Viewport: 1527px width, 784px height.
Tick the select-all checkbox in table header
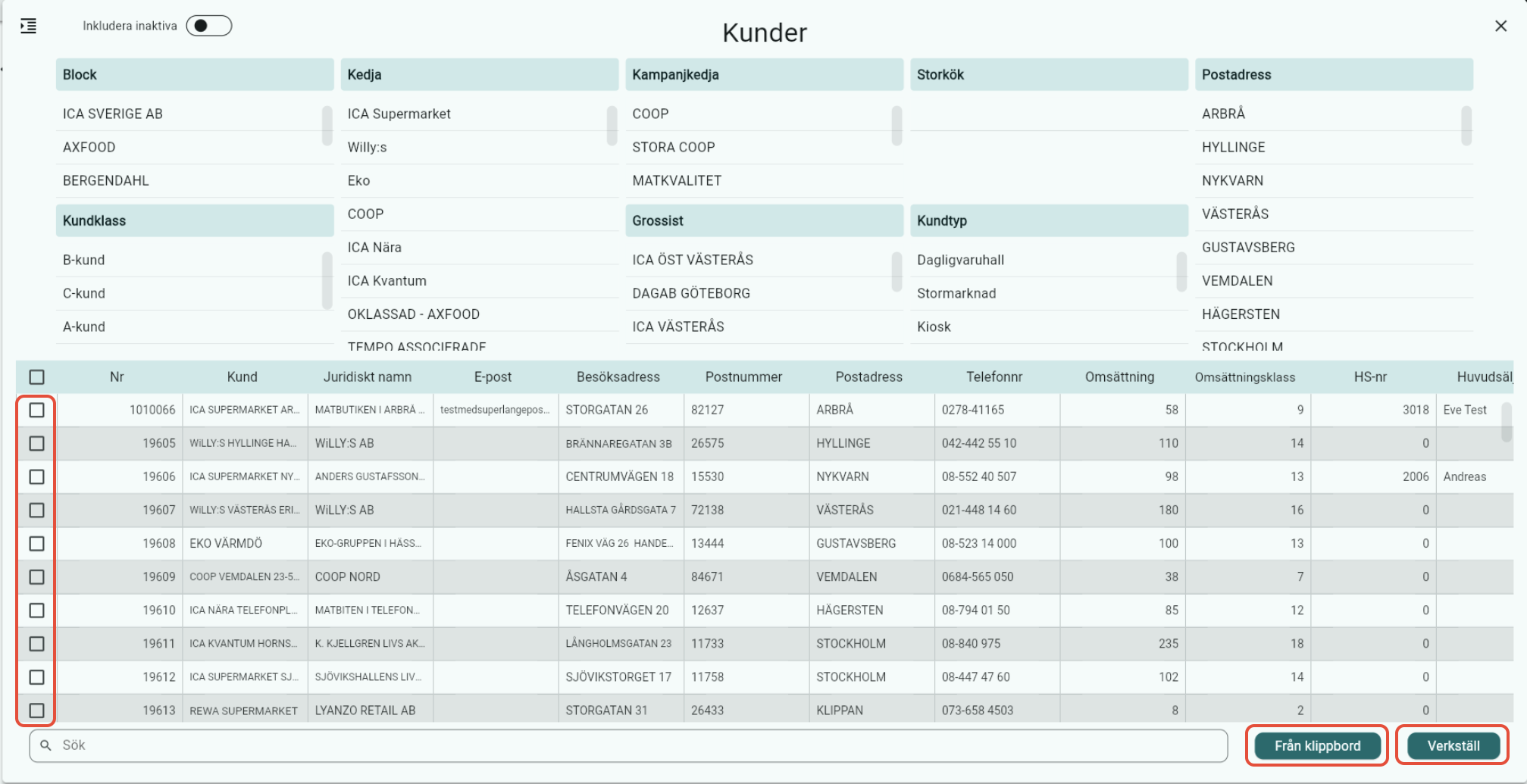point(36,376)
